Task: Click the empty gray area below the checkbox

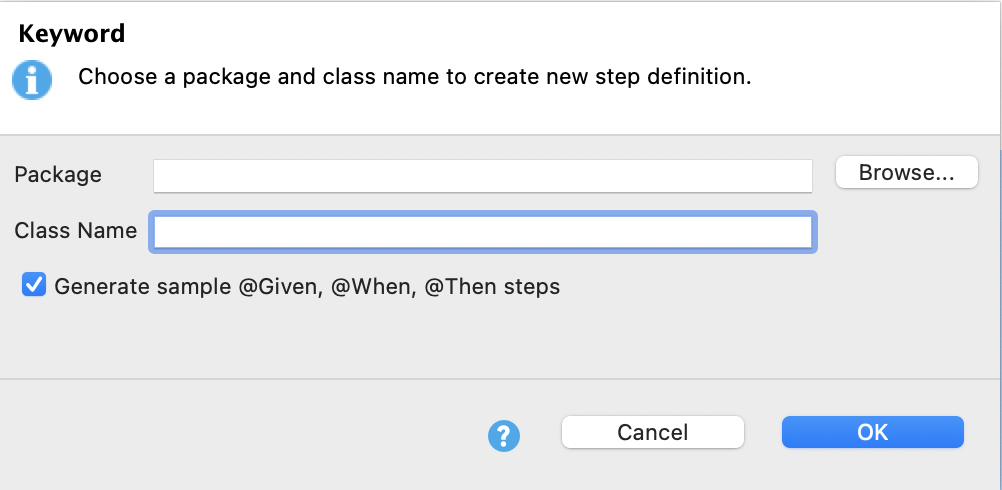Action: point(500,340)
